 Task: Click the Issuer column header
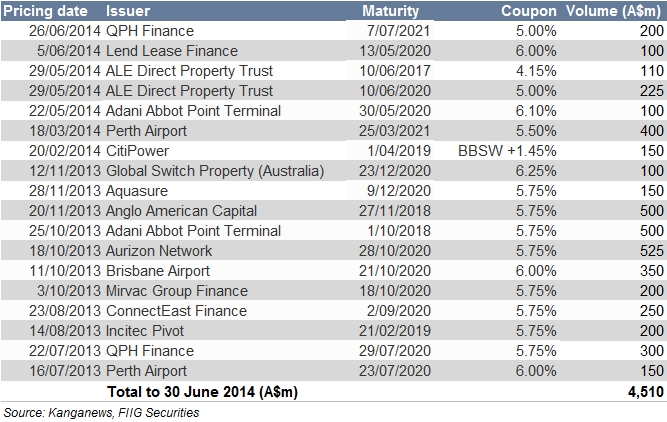[127, 11]
